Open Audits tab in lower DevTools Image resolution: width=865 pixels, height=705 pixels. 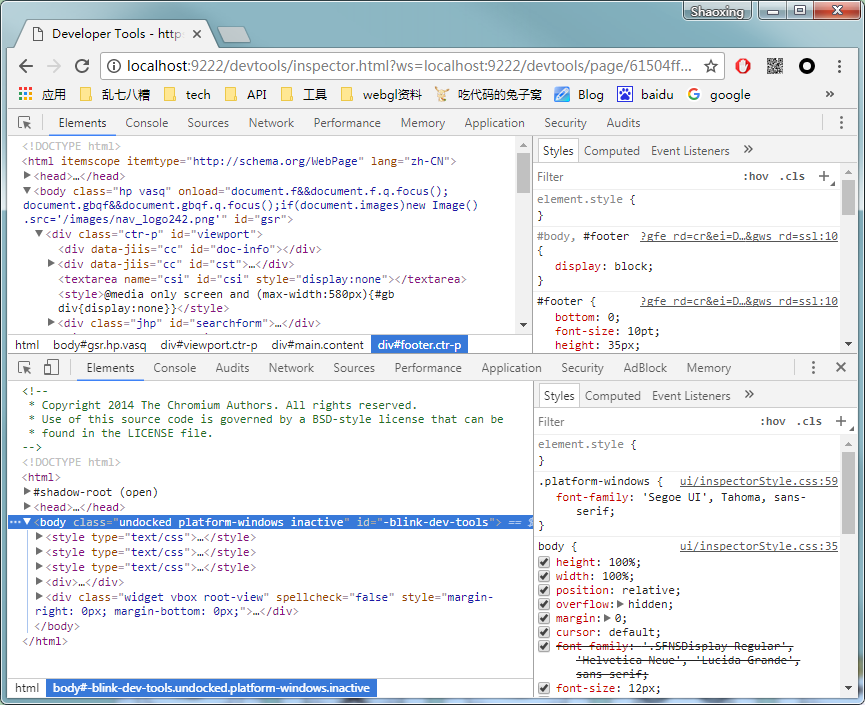click(x=232, y=367)
